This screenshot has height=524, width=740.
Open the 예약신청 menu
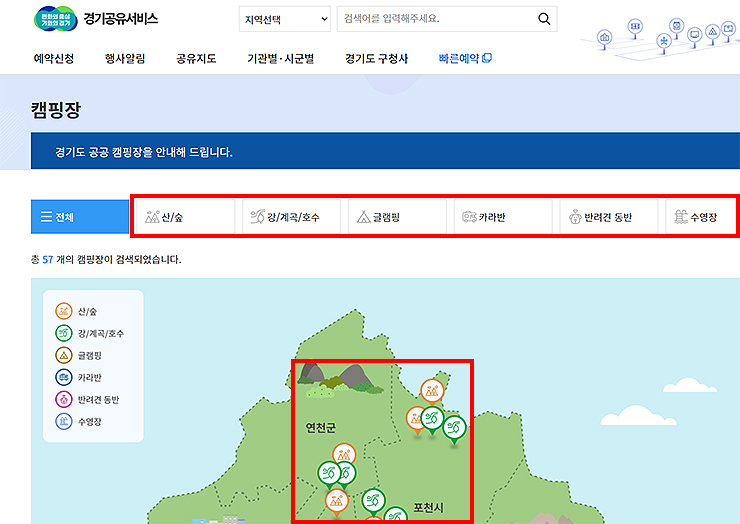pyautogui.click(x=54, y=59)
